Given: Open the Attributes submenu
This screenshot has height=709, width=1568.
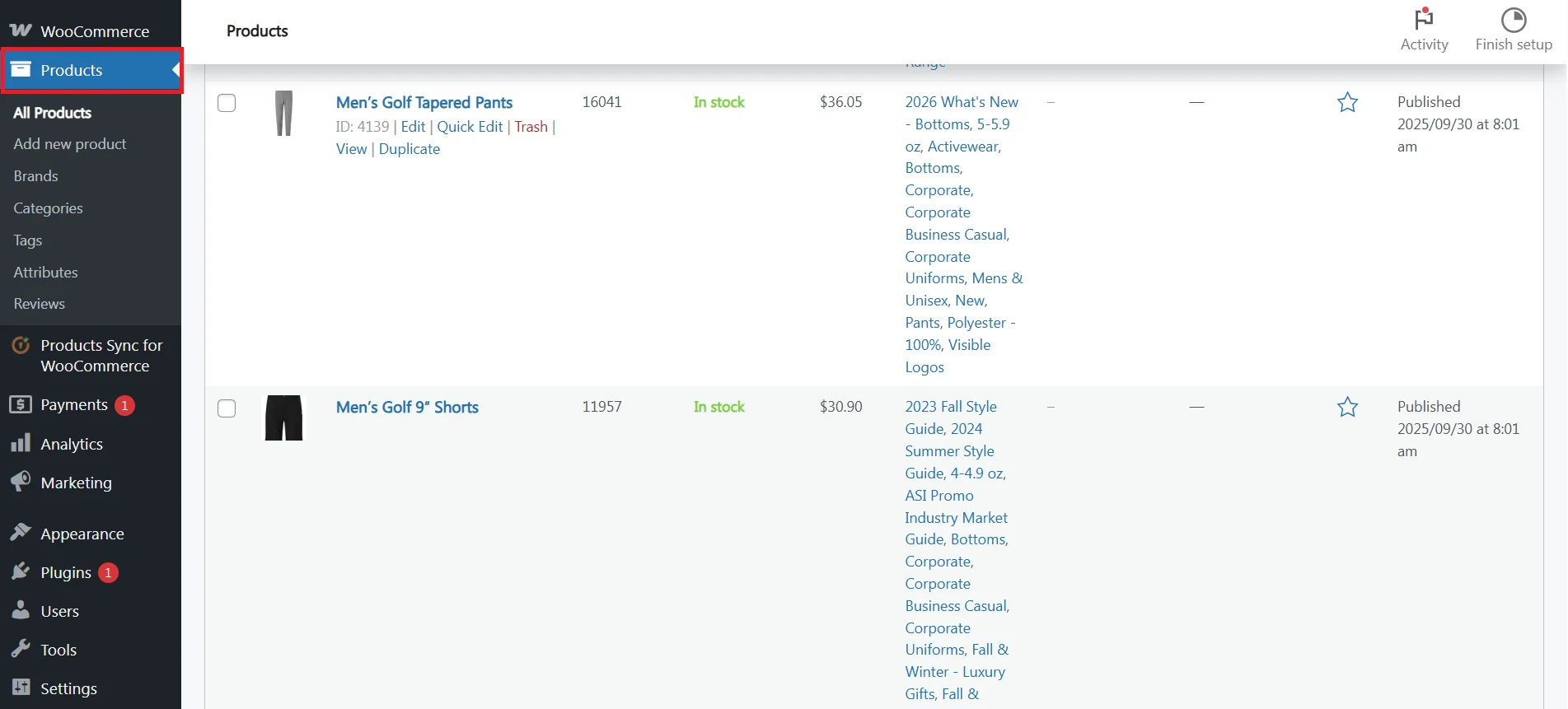Looking at the screenshot, I should tap(45, 273).
